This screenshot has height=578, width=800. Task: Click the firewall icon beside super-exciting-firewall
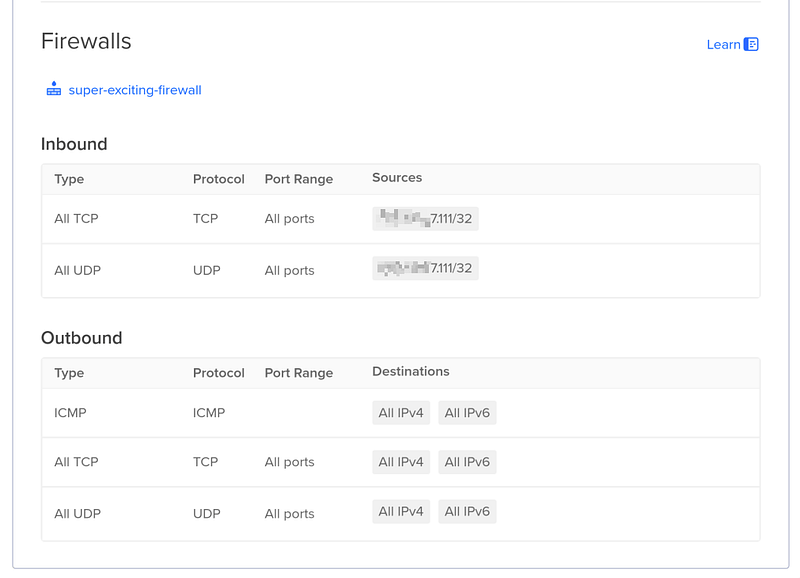click(x=54, y=89)
